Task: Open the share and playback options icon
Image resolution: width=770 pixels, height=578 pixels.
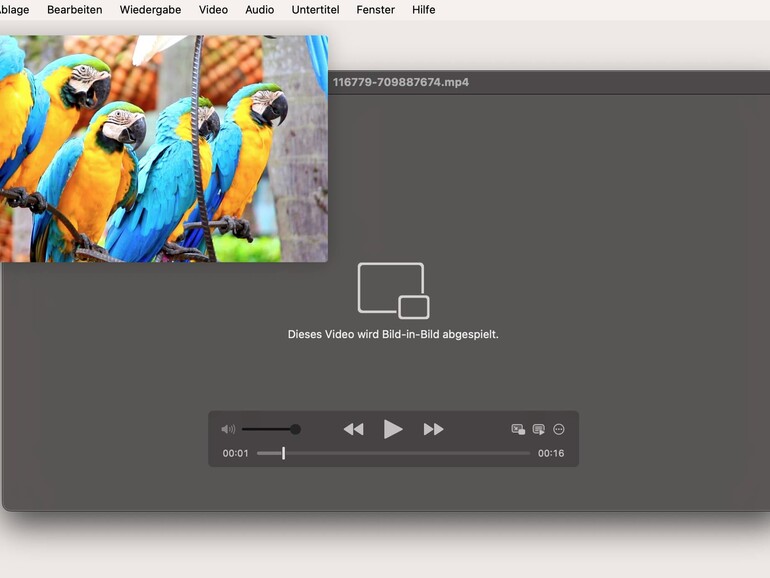Action: pos(538,429)
